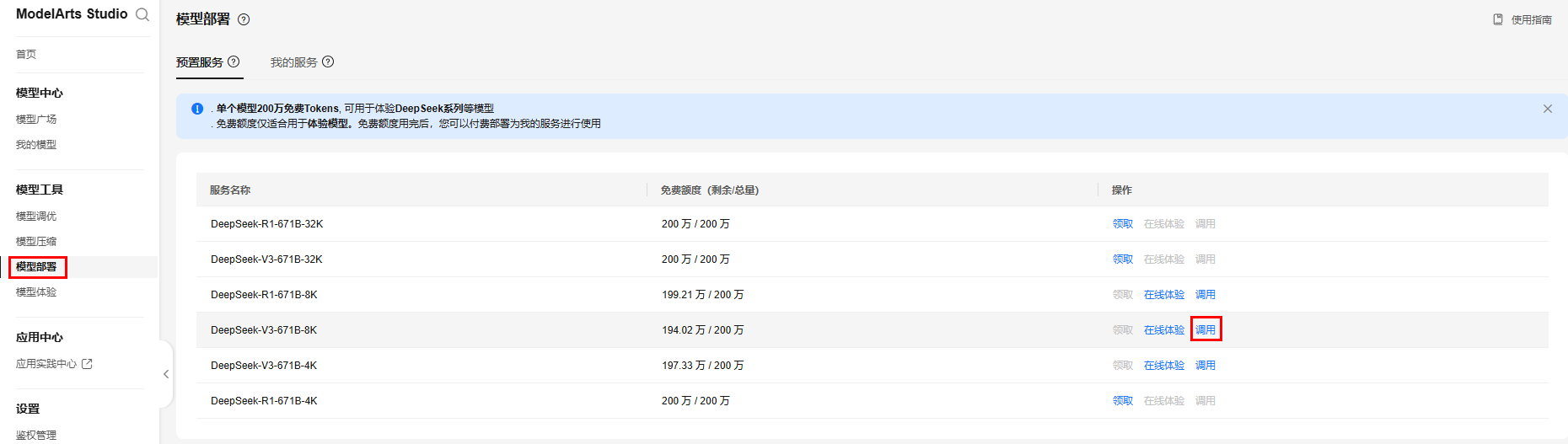This screenshot has width=1568, height=444.
Task: Click 领取 for DeepSeek-V3-671B-32K
Action: click(1123, 259)
